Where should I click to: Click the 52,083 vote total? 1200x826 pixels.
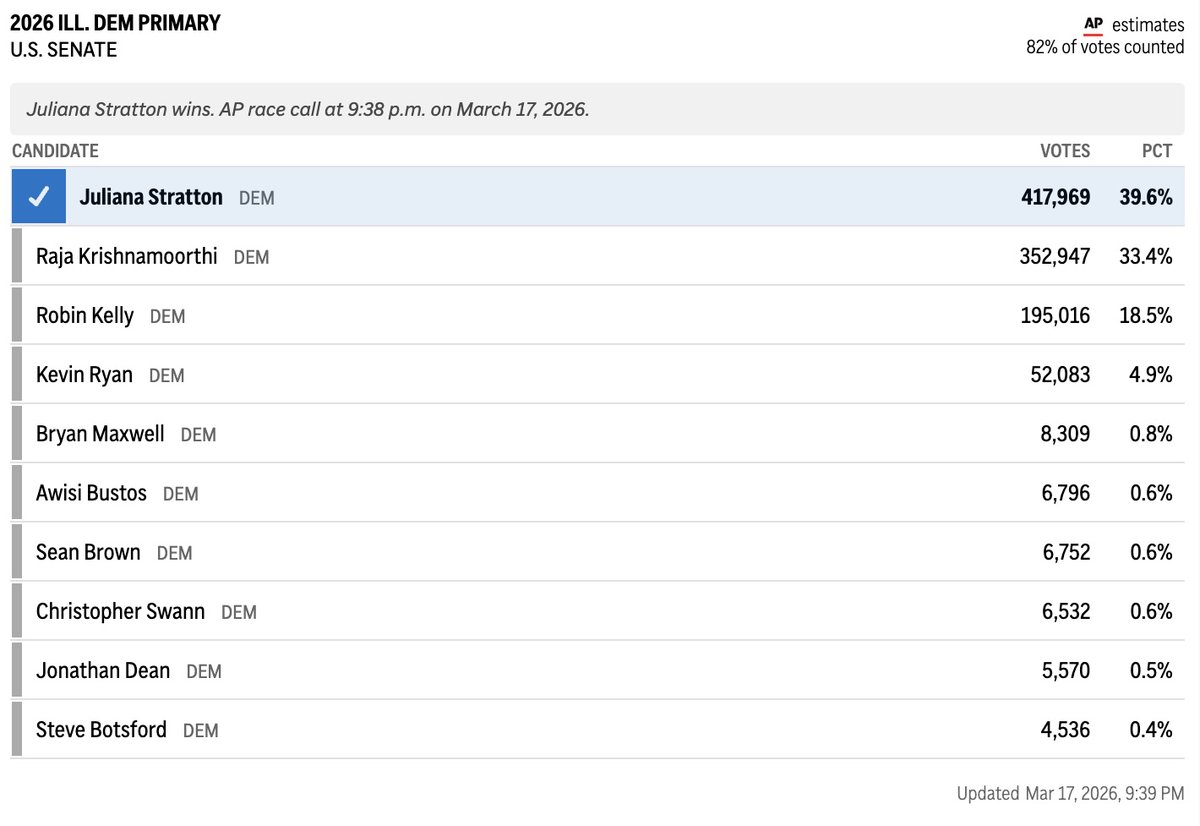[1060, 375]
